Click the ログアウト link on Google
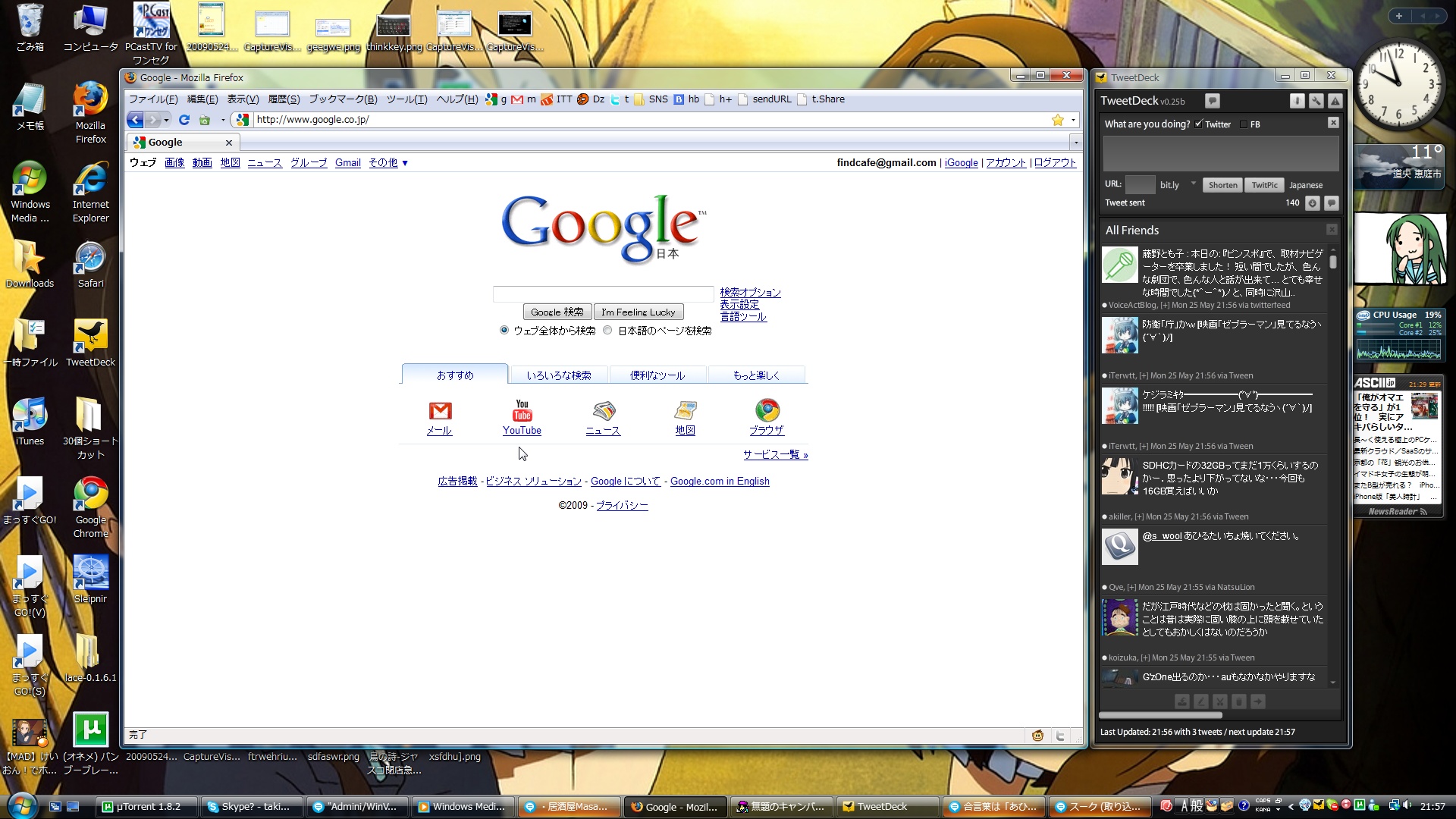Viewport: 1456px width, 819px height. pyautogui.click(x=1055, y=163)
